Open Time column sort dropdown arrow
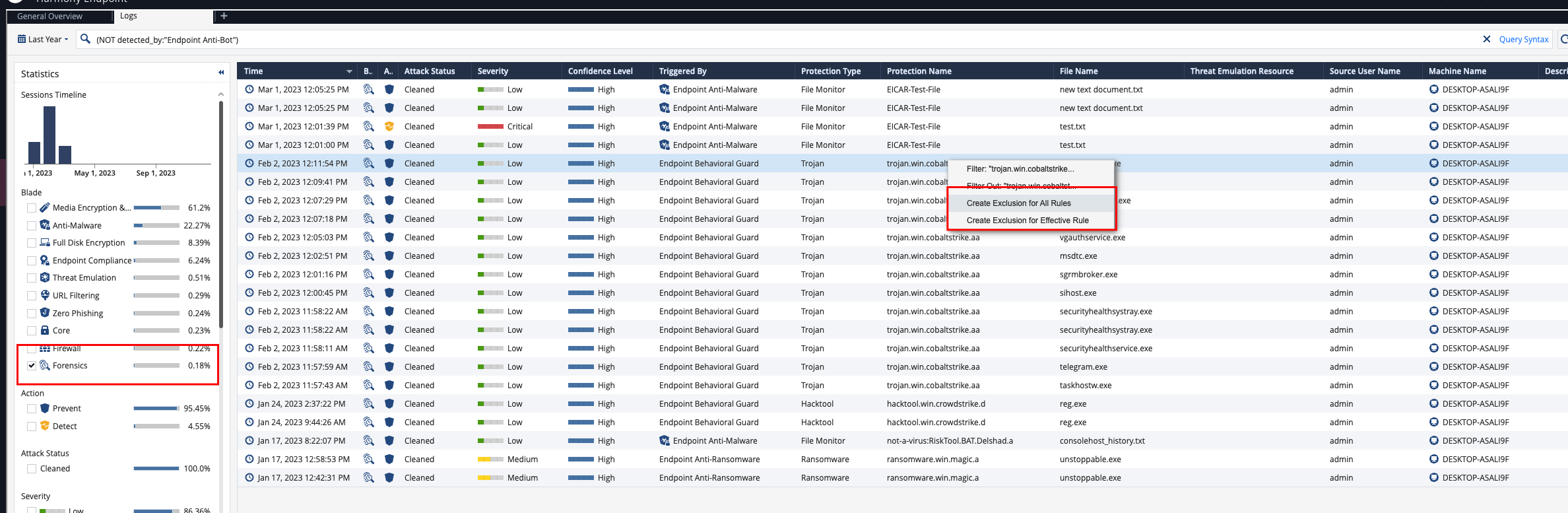Image resolution: width=1568 pixels, height=513 pixels. [349, 71]
